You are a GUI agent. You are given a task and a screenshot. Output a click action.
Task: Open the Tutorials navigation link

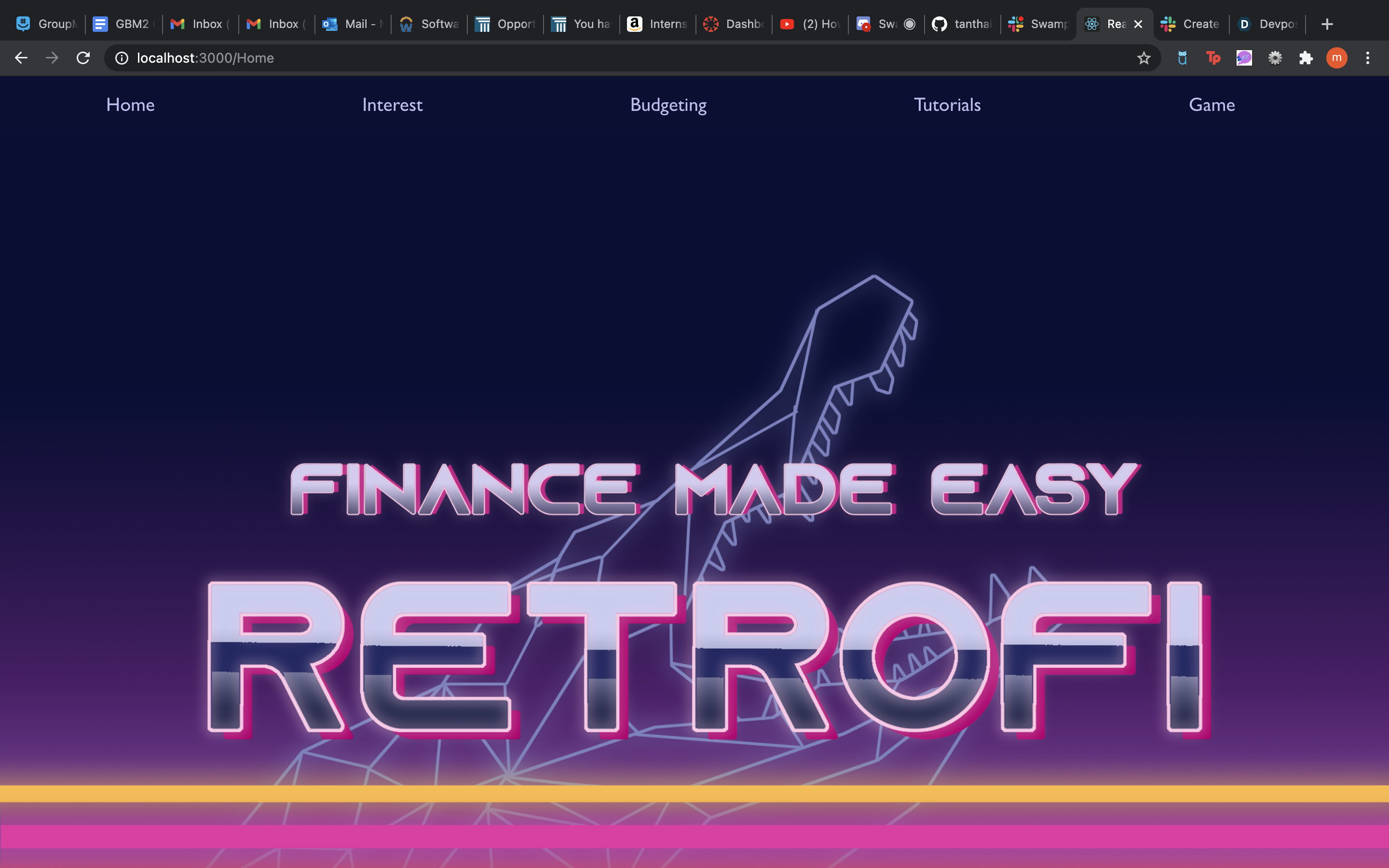click(x=947, y=105)
